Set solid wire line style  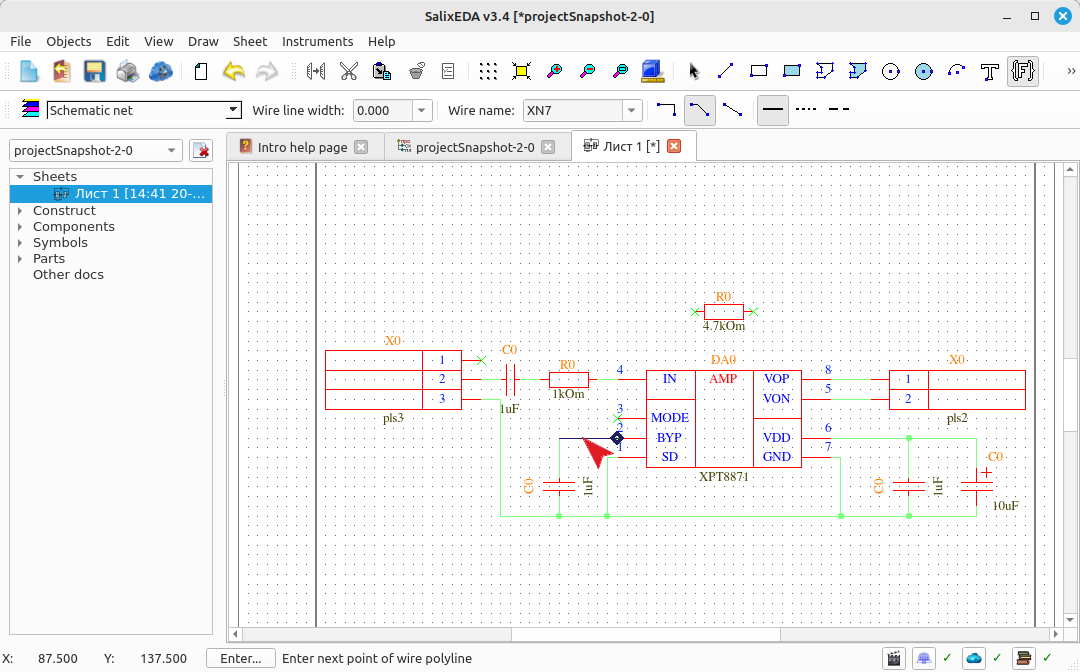(773, 109)
